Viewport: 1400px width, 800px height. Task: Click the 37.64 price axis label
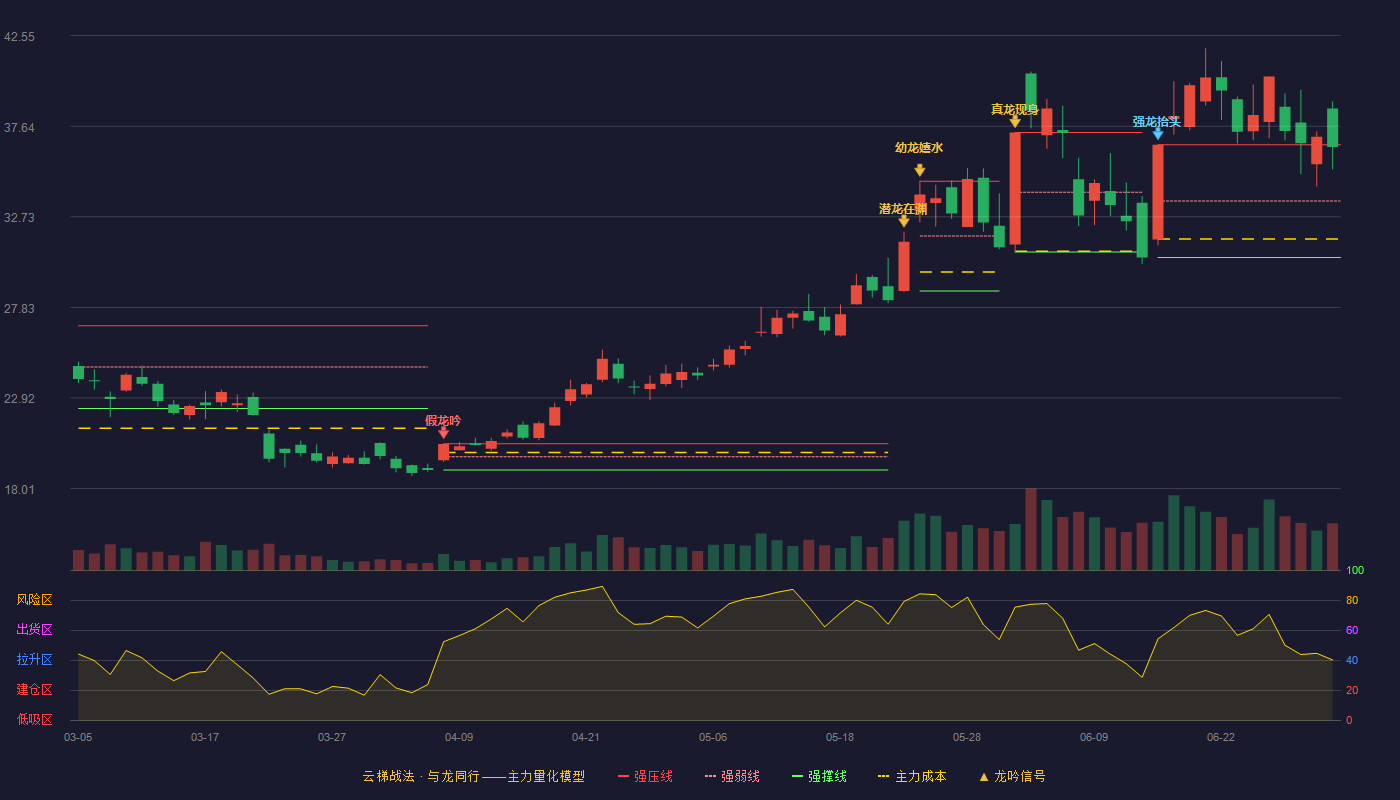[x=19, y=128]
